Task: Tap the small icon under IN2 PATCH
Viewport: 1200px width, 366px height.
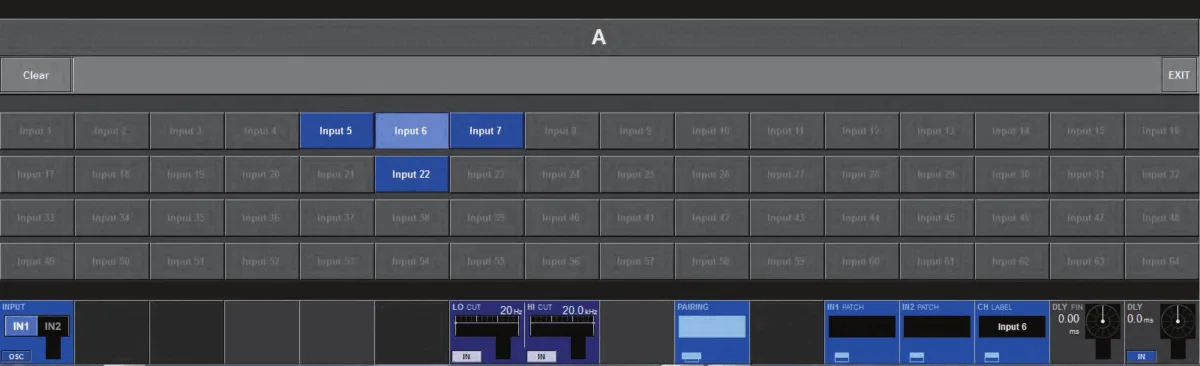Action: [x=916, y=356]
